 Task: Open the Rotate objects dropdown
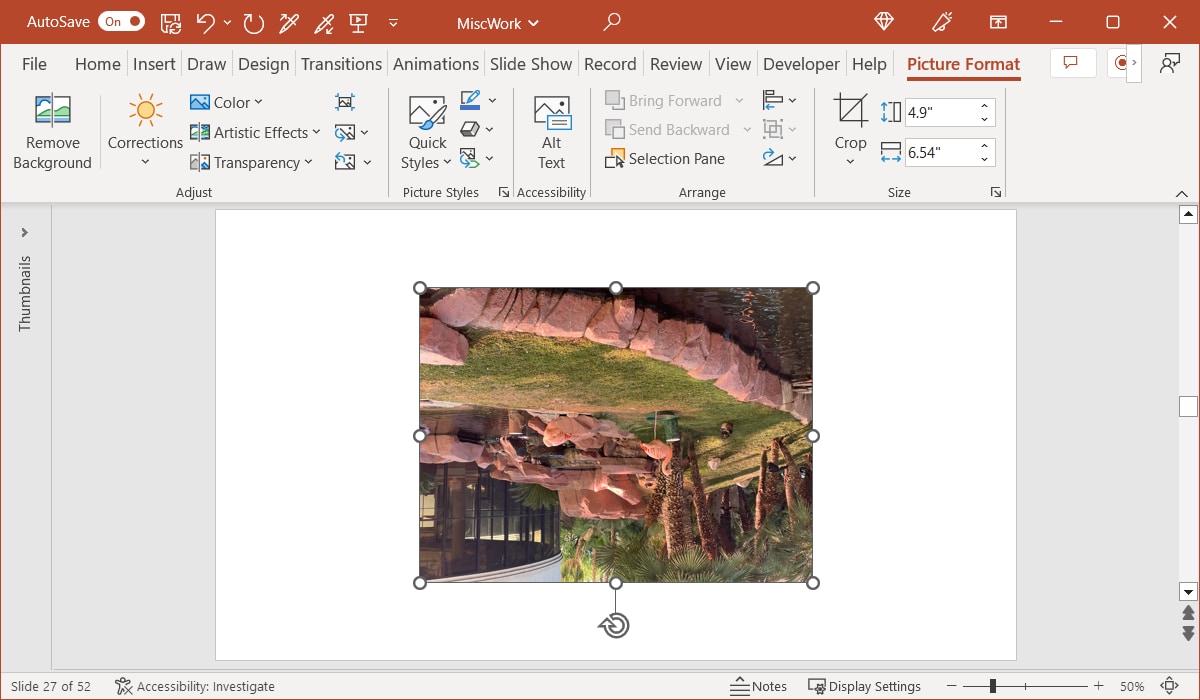tap(779, 158)
